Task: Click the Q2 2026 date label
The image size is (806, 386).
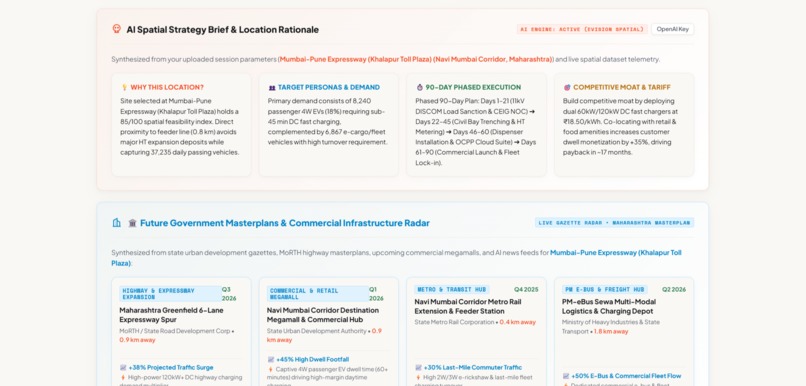Action: [674, 289]
